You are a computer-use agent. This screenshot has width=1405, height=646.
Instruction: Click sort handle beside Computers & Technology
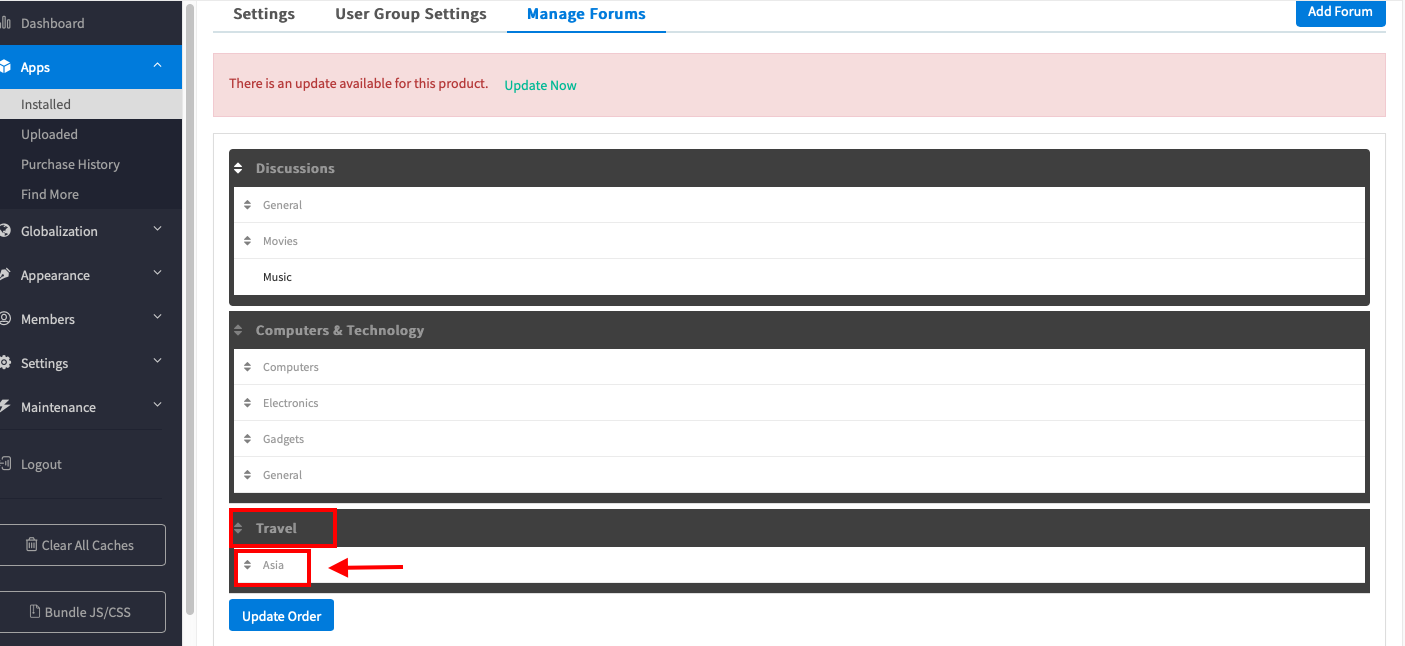click(238, 330)
